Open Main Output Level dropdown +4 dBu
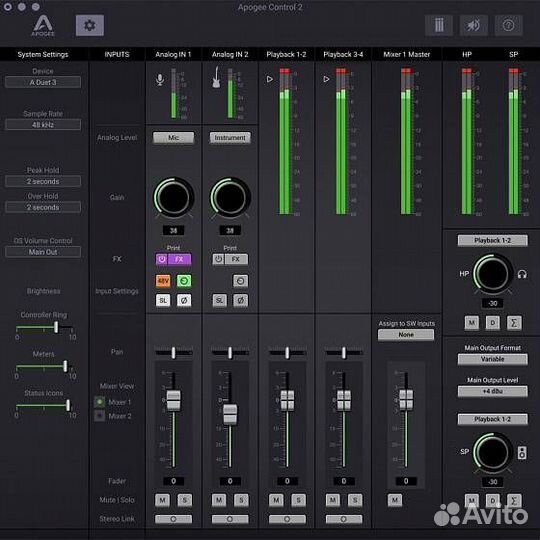 point(492,391)
